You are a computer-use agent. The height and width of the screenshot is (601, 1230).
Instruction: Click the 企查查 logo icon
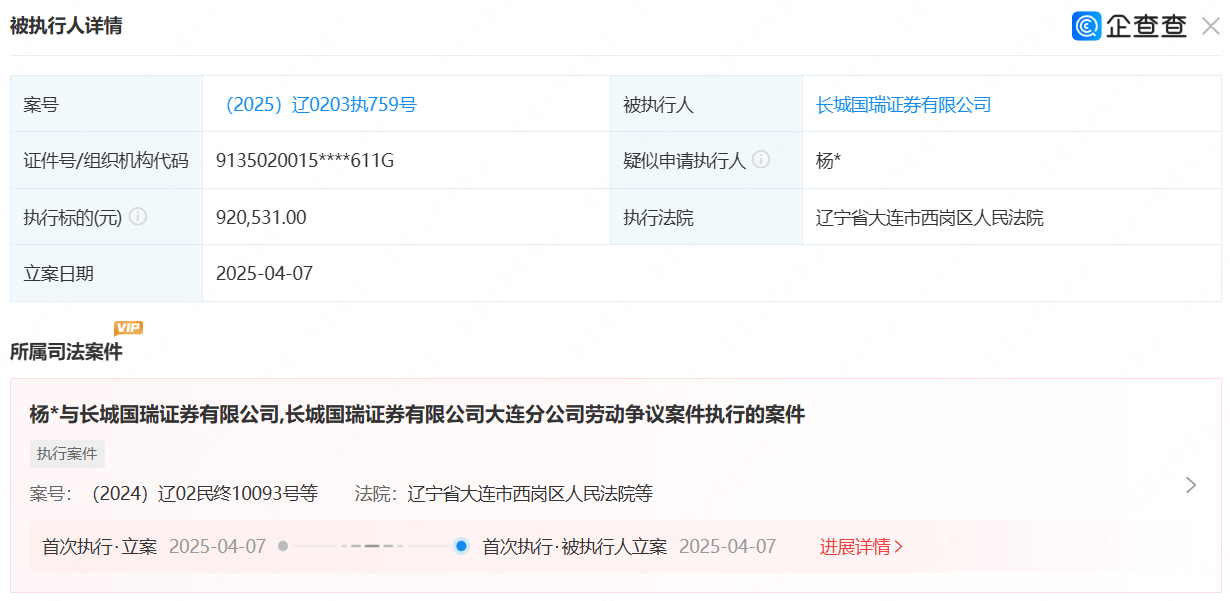pos(1086,26)
